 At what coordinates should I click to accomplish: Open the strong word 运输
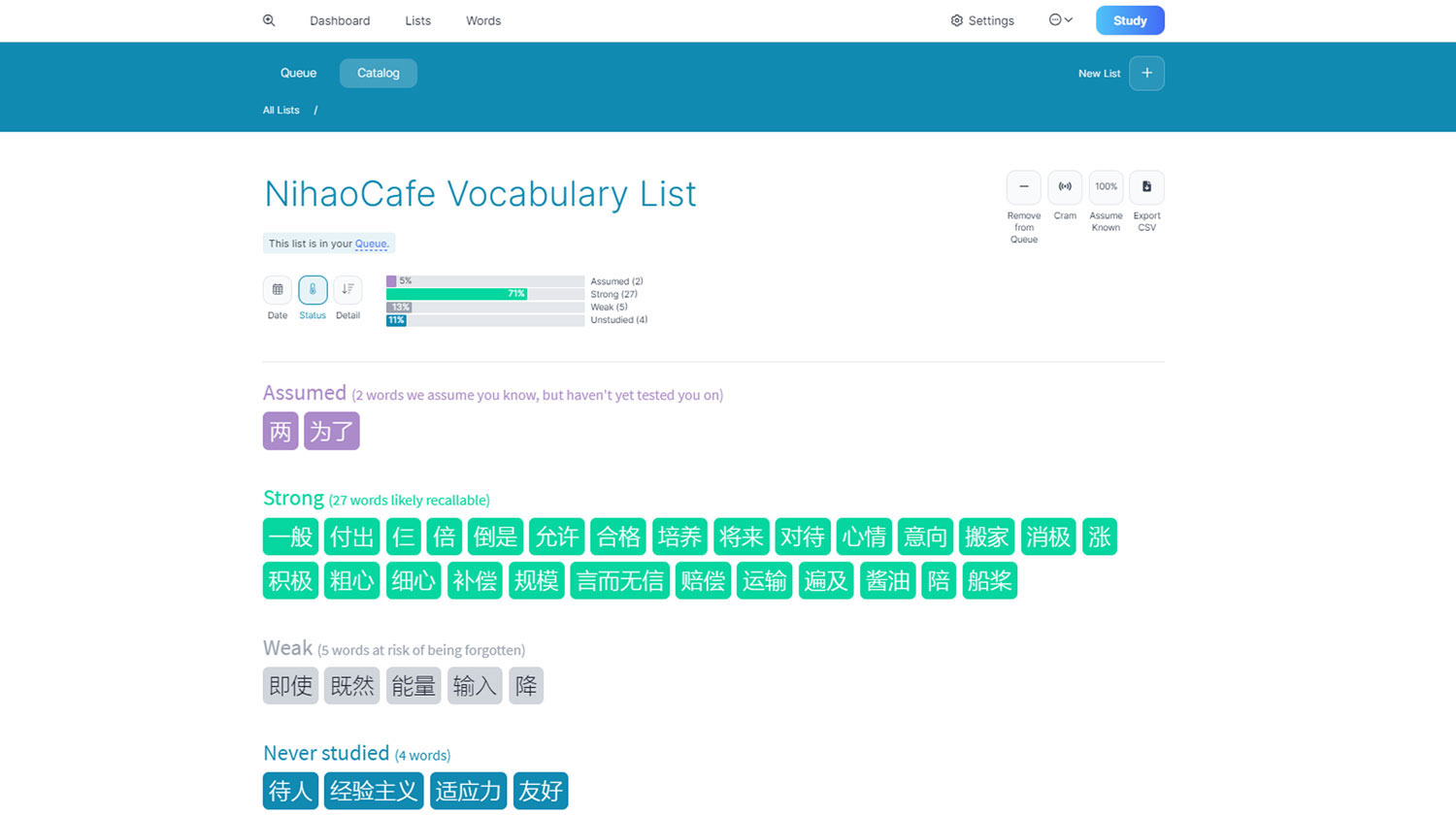pyautogui.click(x=765, y=580)
